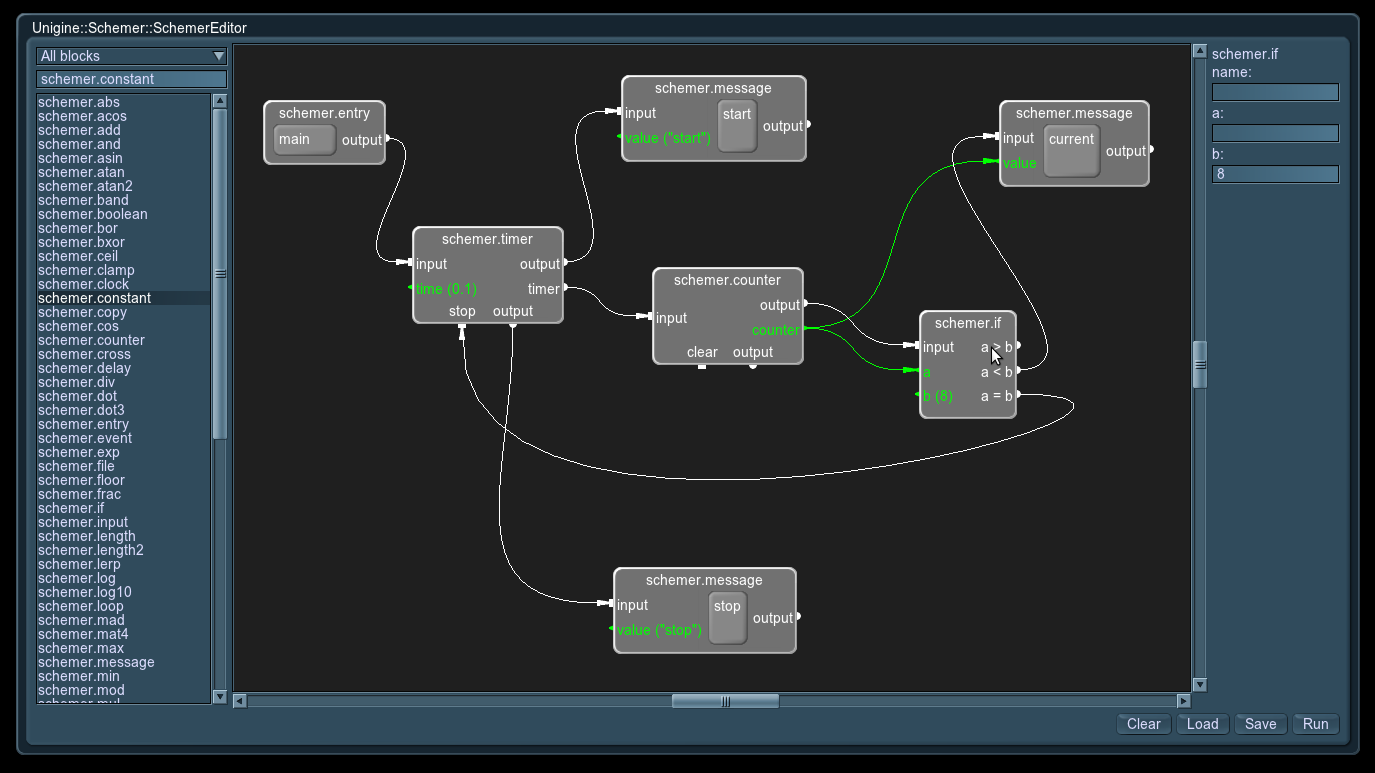The image size is (1375, 773).
Task: Click the main button in schemer.entry block
Action: click(304, 140)
